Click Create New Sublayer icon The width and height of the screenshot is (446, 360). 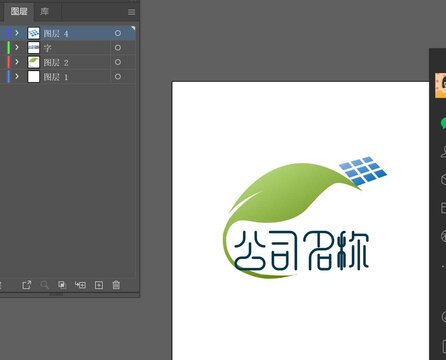pos(80,285)
